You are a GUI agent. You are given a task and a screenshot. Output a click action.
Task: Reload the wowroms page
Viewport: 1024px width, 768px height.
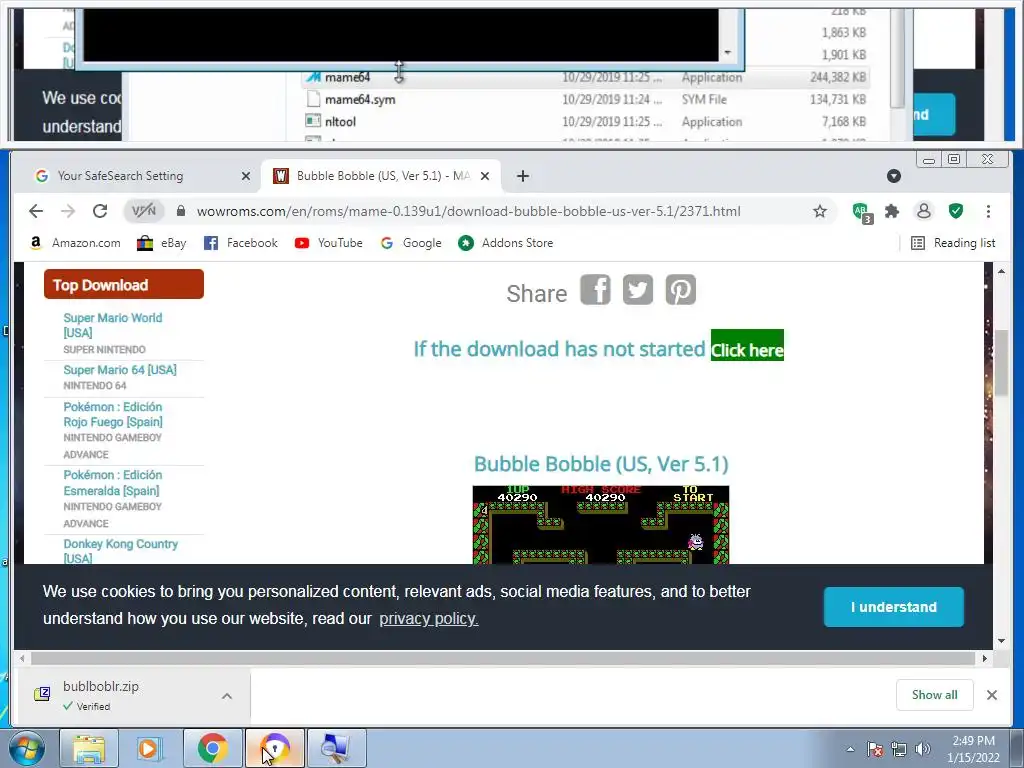(100, 211)
